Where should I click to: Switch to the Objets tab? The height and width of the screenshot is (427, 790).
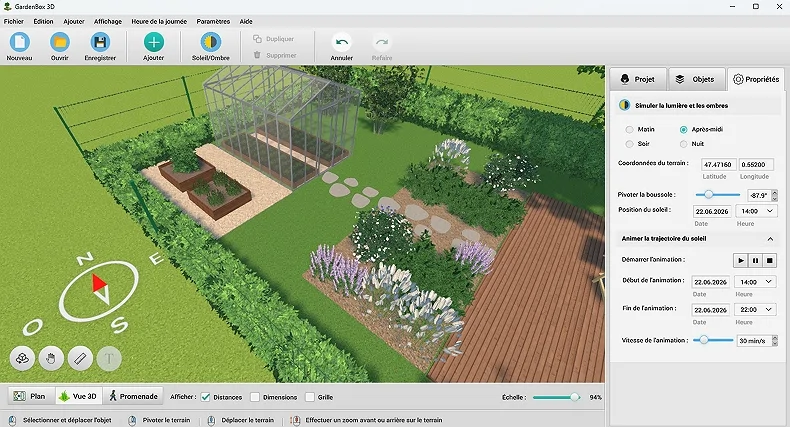click(x=697, y=79)
